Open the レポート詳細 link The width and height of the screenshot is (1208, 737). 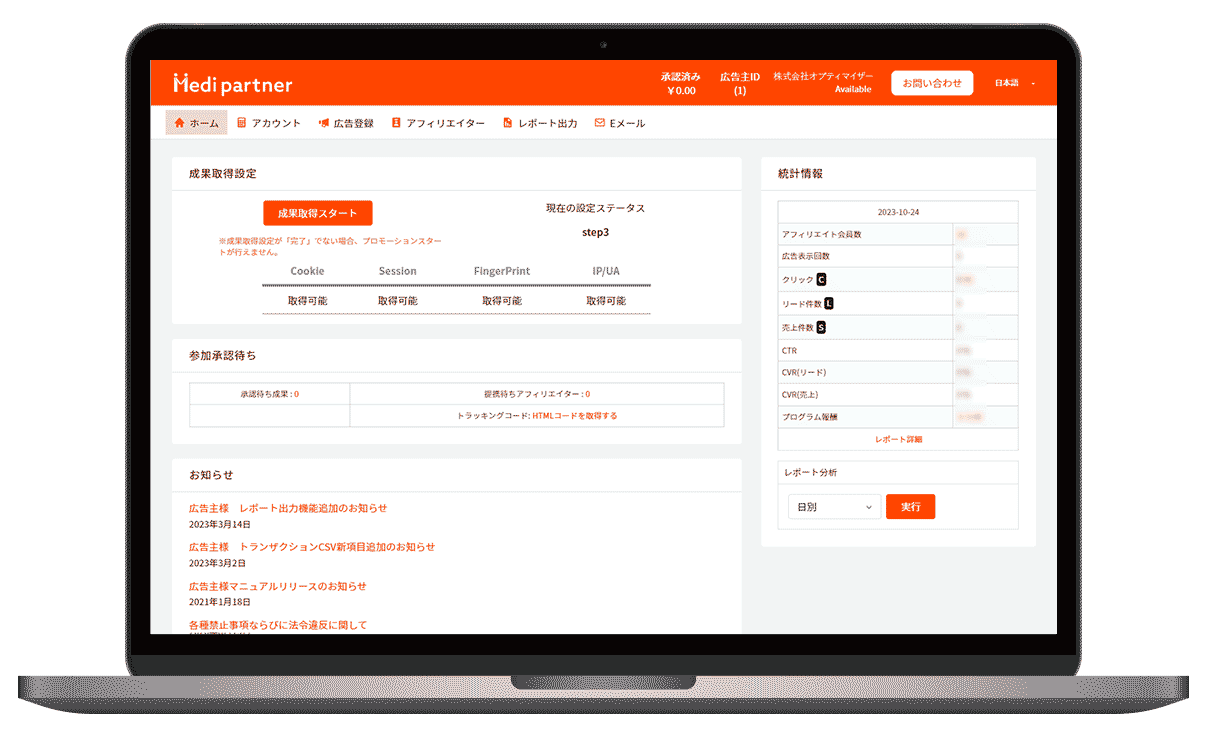pos(898,439)
